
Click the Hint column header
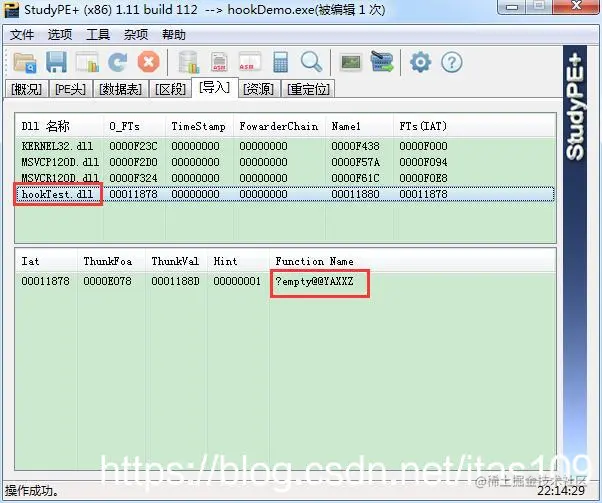(x=238, y=261)
